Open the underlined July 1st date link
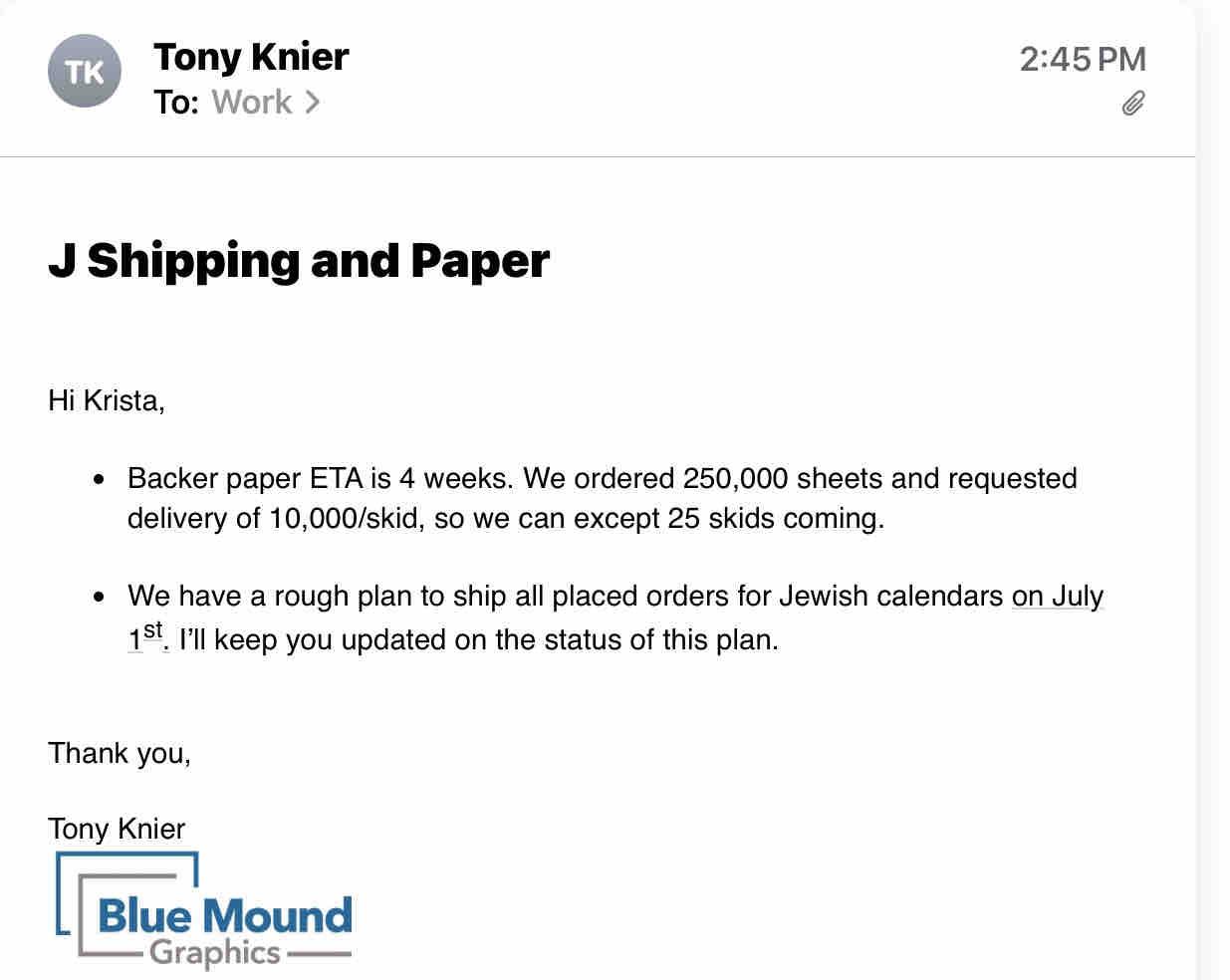 (1057, 597)
